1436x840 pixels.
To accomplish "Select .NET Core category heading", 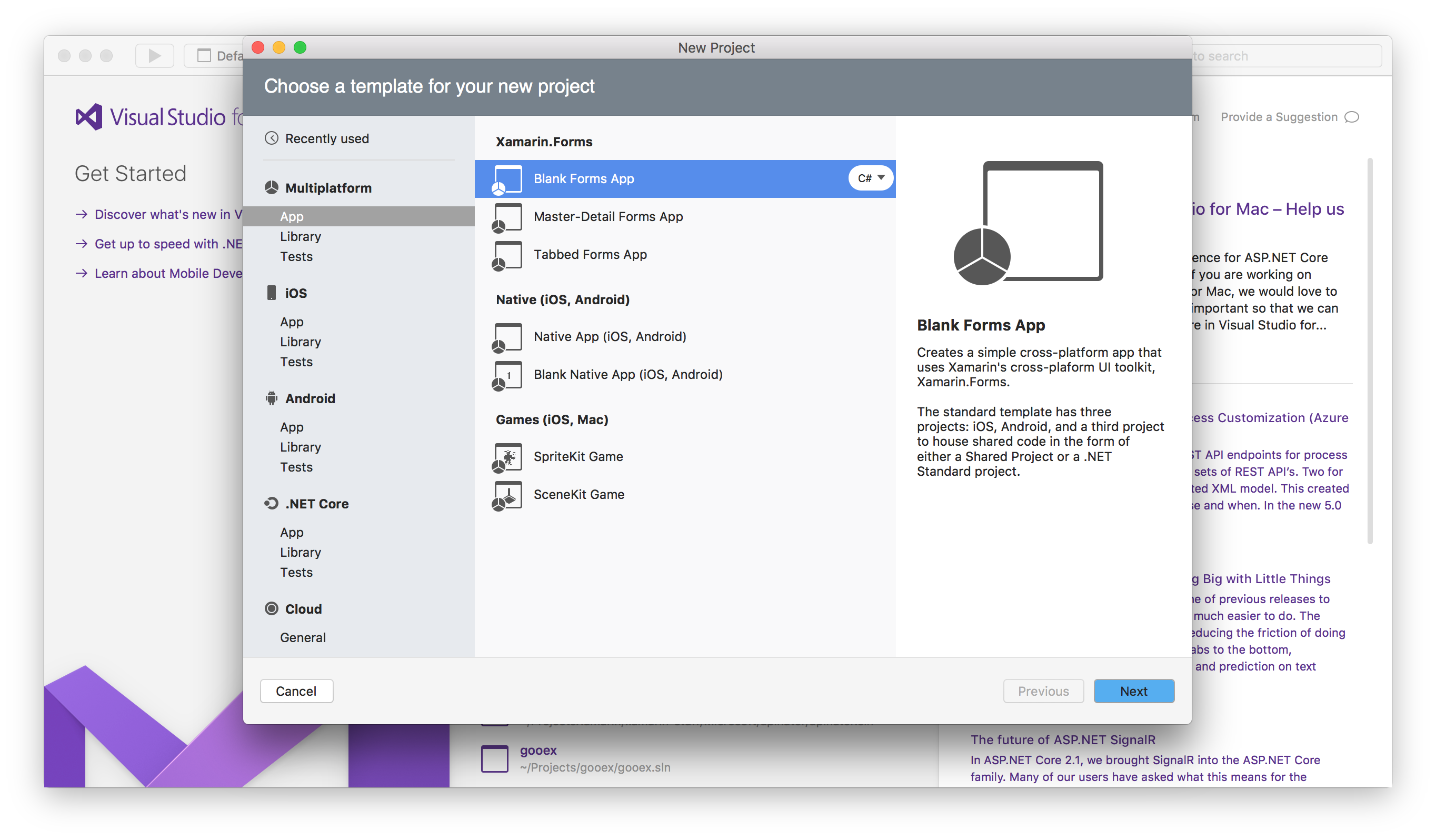I will pos(317,504).
